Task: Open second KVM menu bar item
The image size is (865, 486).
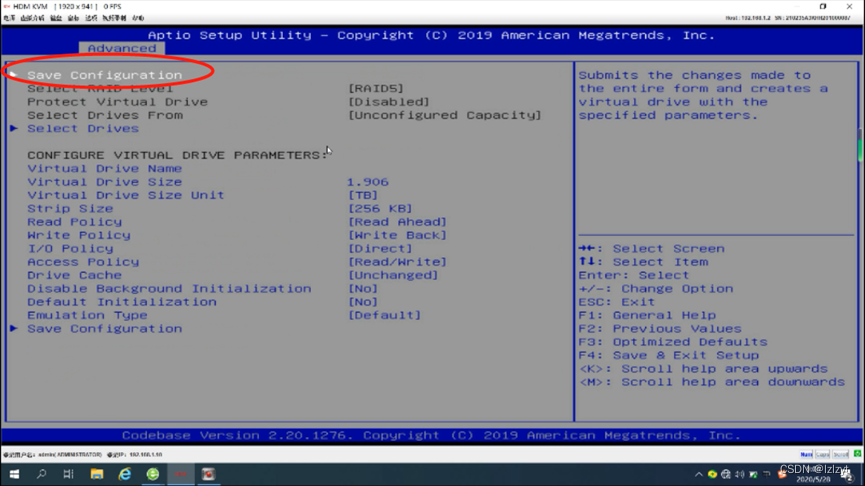Action: point(32,18)
